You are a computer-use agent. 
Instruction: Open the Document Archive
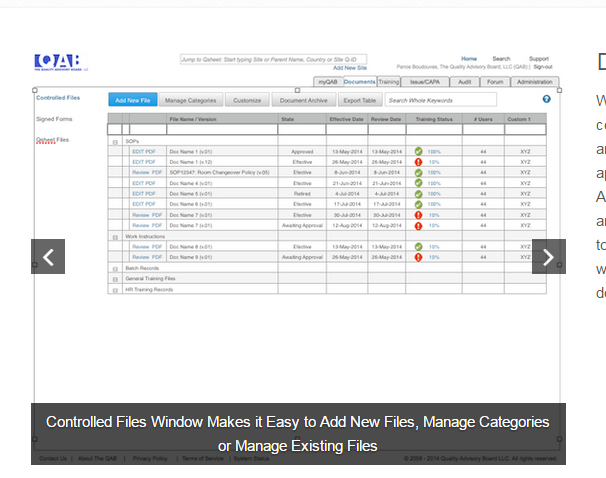tap(303, 100)
